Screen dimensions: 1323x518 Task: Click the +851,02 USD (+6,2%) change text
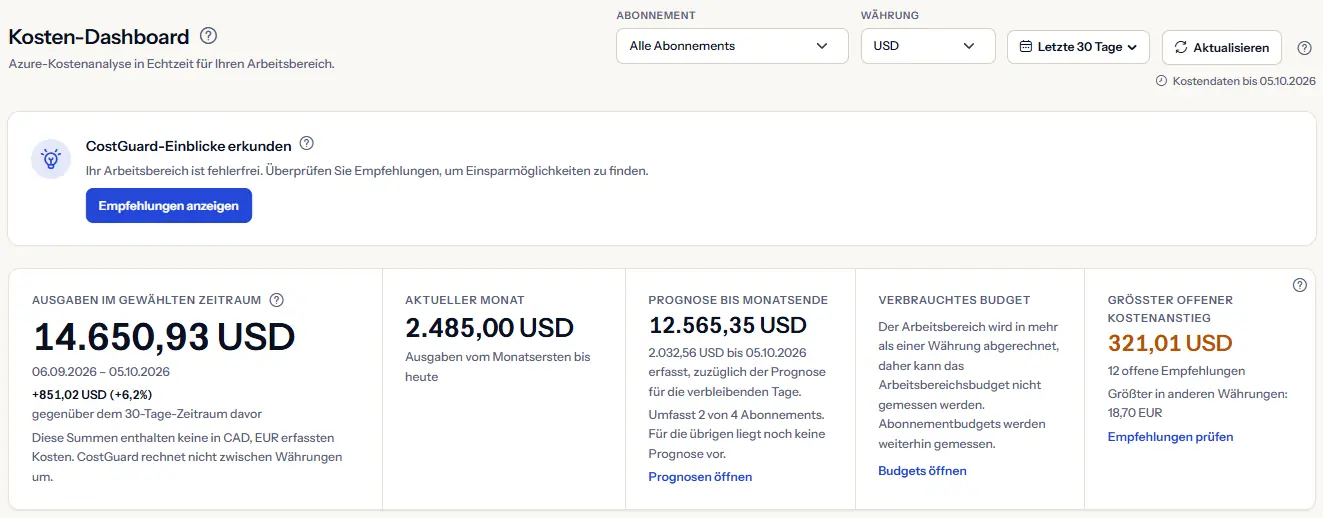[x=92, y=394]
